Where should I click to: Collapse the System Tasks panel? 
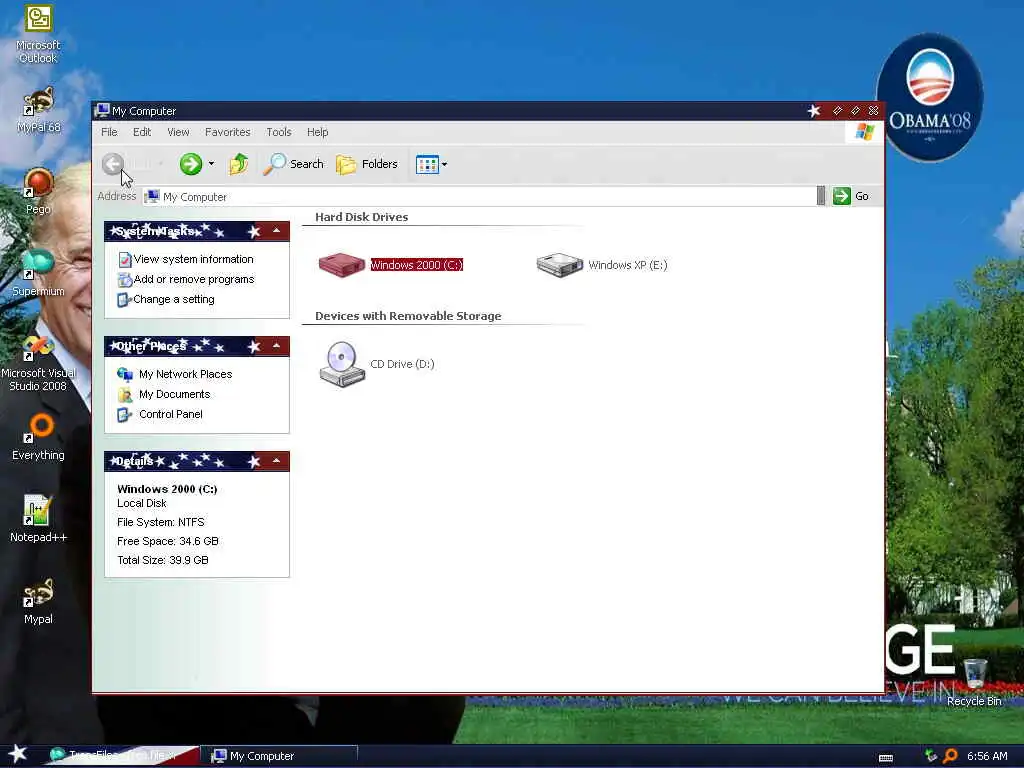pos(276,231)
